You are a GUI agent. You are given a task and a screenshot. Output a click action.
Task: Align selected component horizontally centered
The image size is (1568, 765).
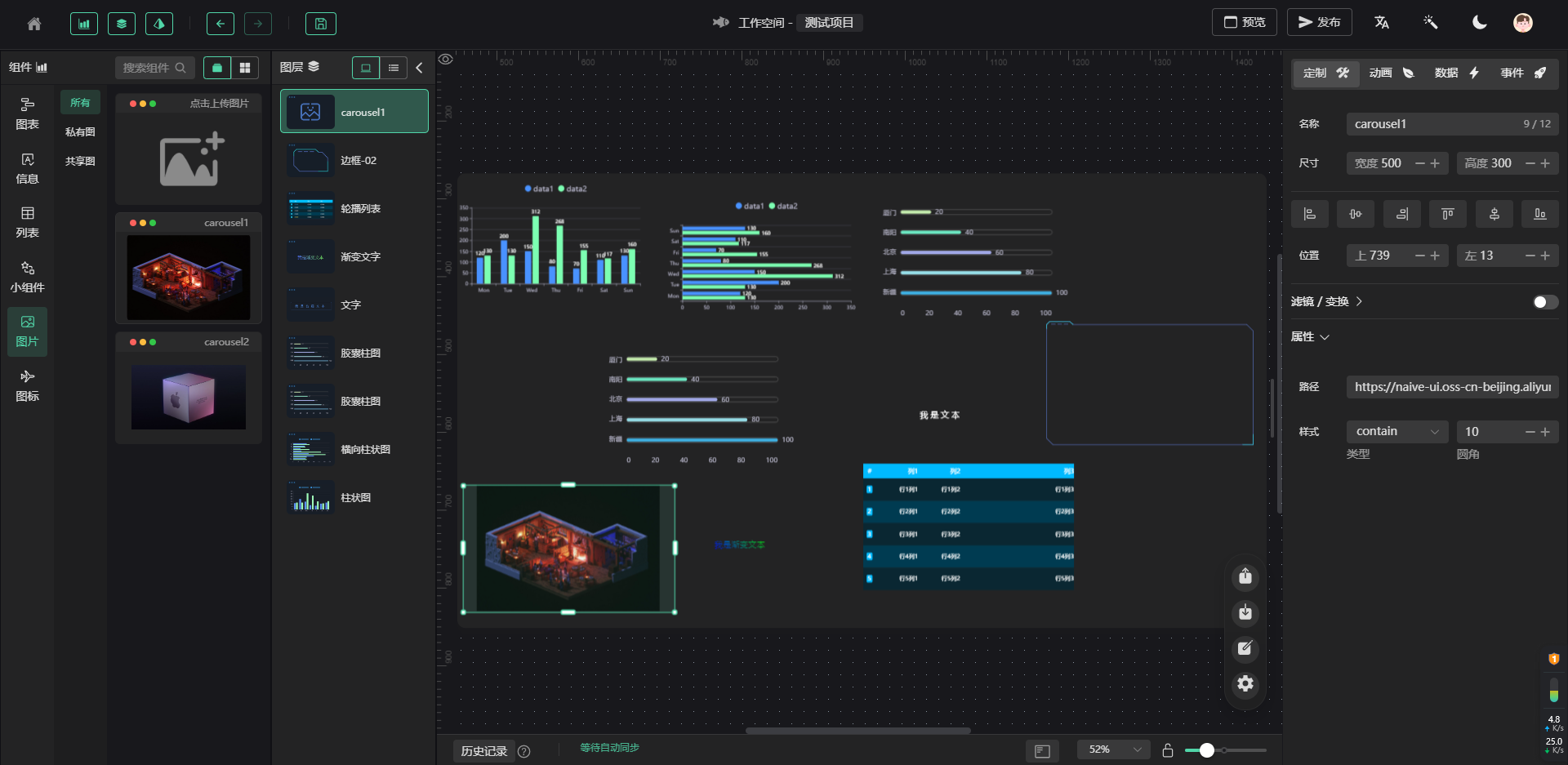click(x=1356, y=214)
